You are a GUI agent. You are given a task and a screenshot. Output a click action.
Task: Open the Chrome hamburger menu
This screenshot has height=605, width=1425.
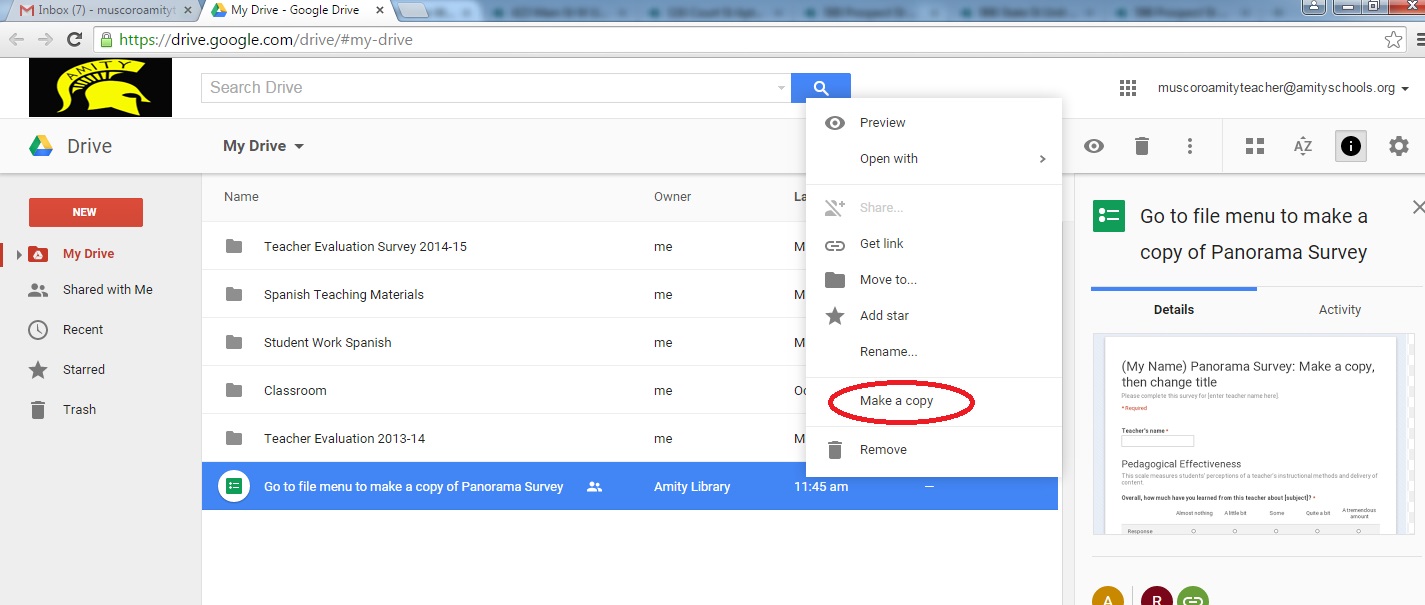[x=1420, y=40]
